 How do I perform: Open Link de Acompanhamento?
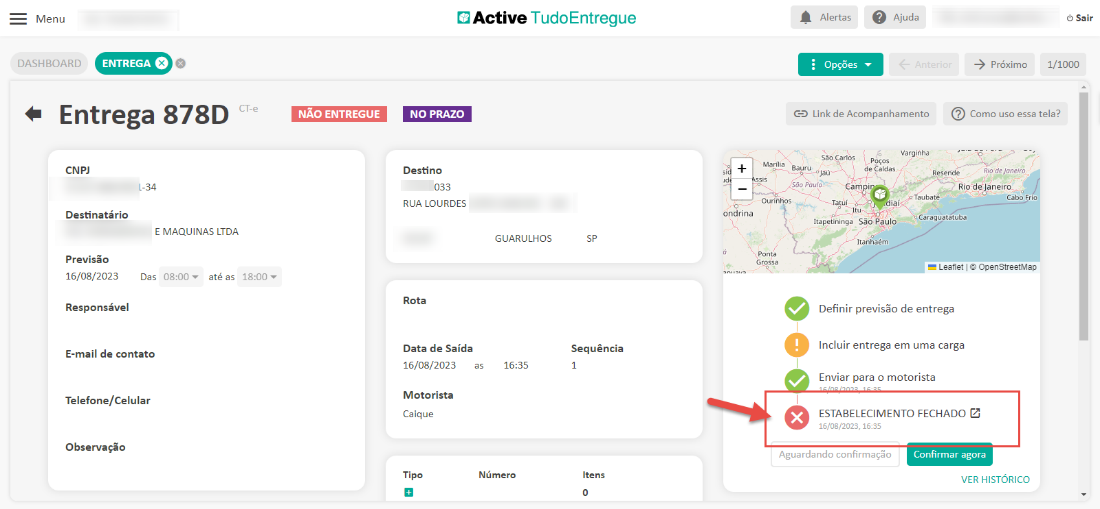(x=861, y=114)
